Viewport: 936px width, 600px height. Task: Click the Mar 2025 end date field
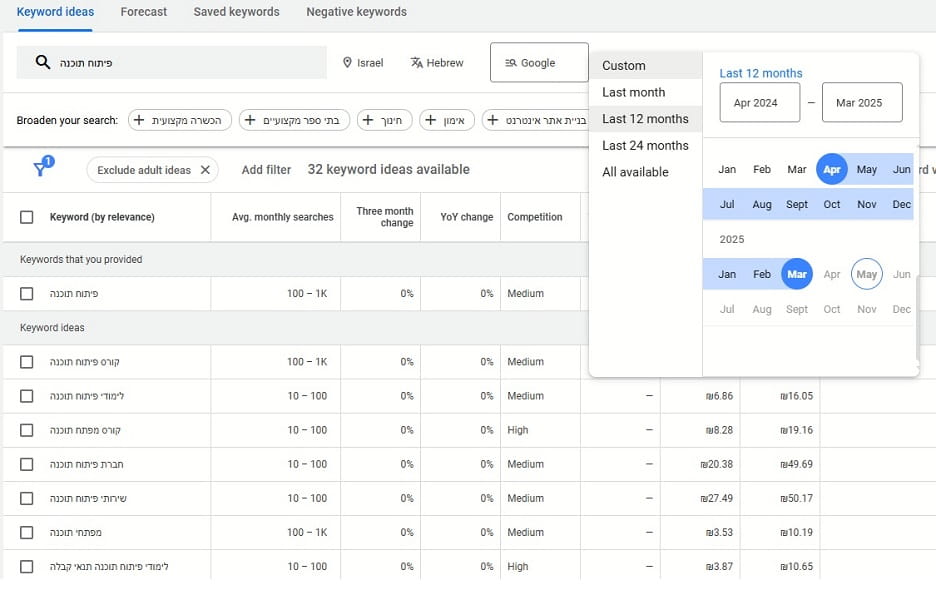coord(862,103)
